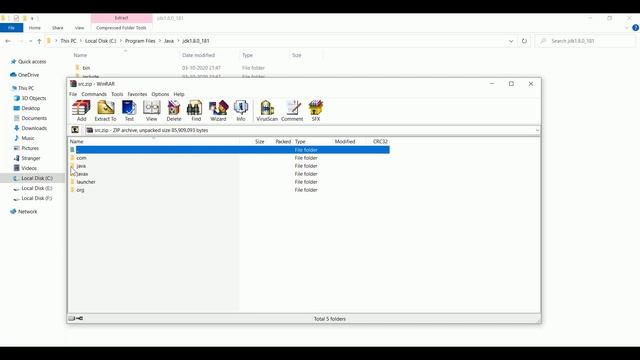This screenshot has height=360, width=640.
Task: Select Local Disk (F:) in navigation pane
Action: (x=37, y=198)
